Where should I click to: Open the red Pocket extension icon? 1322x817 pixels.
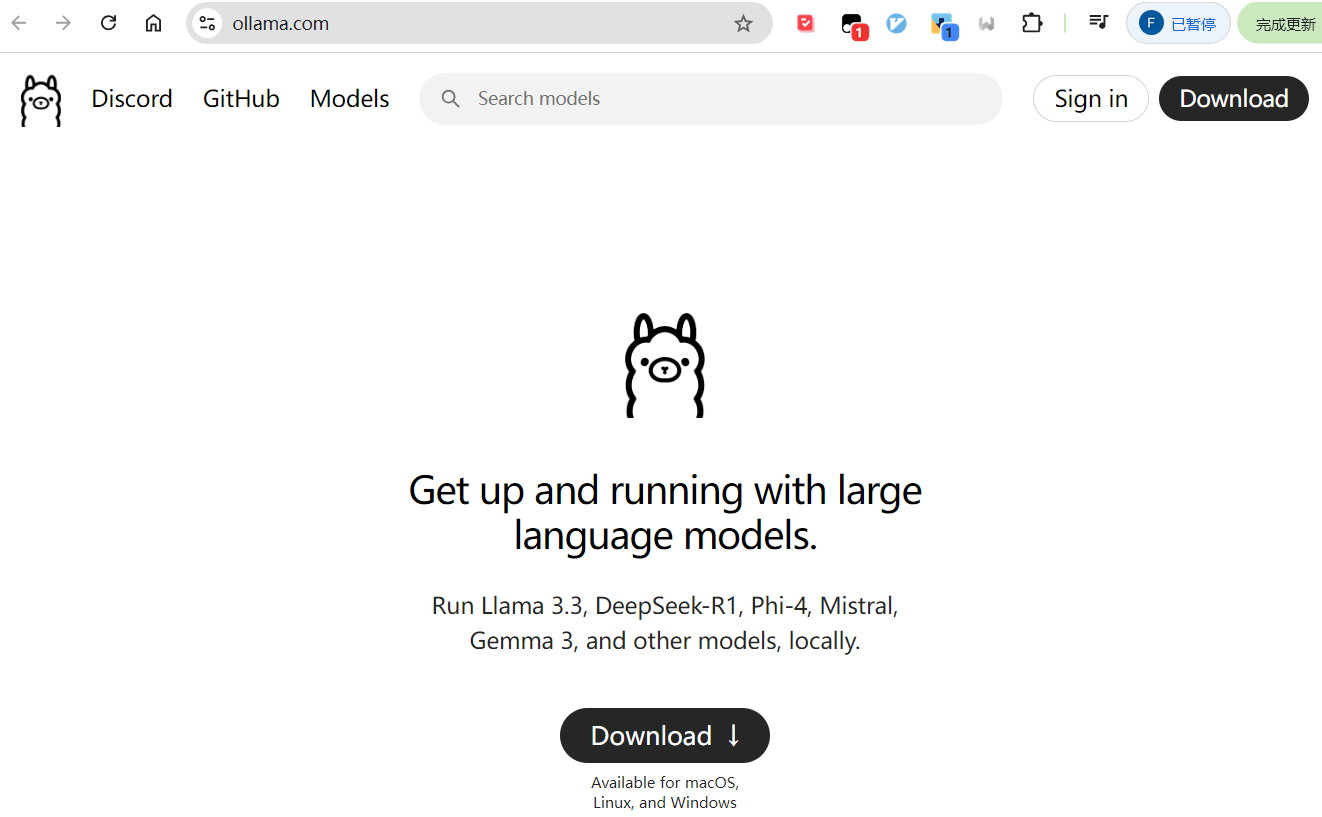(x=806, y=23)
